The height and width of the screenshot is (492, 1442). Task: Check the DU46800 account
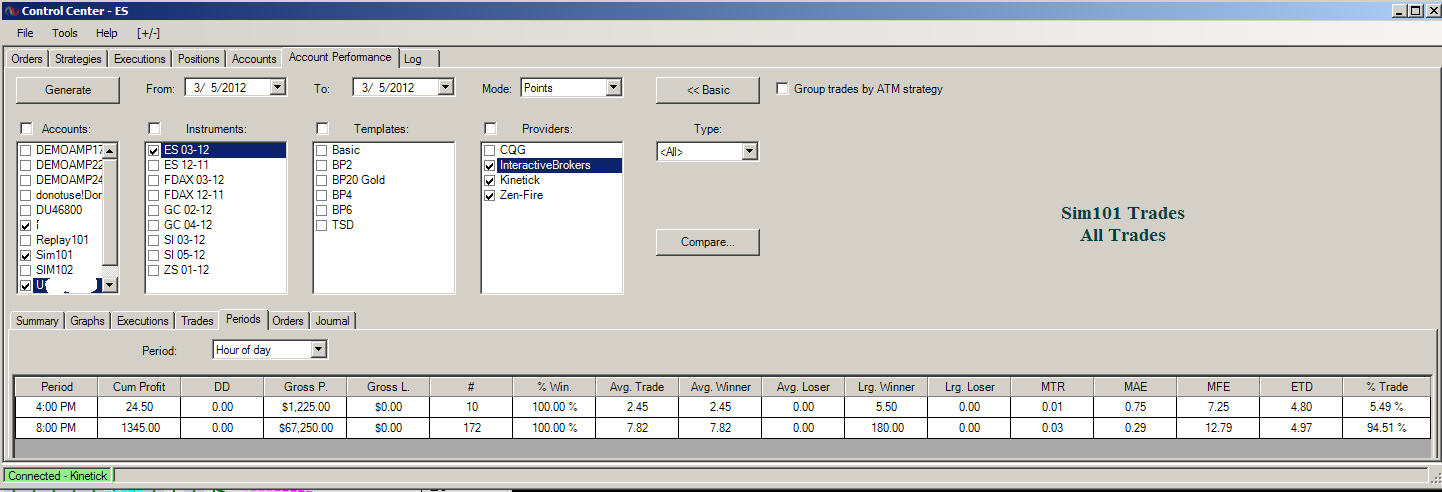[x=26, y=210]
